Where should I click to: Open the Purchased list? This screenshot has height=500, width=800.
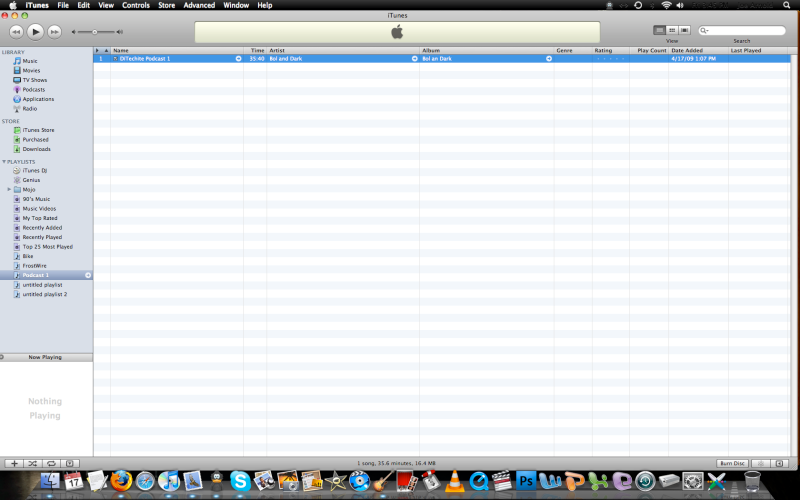point(35,140)
